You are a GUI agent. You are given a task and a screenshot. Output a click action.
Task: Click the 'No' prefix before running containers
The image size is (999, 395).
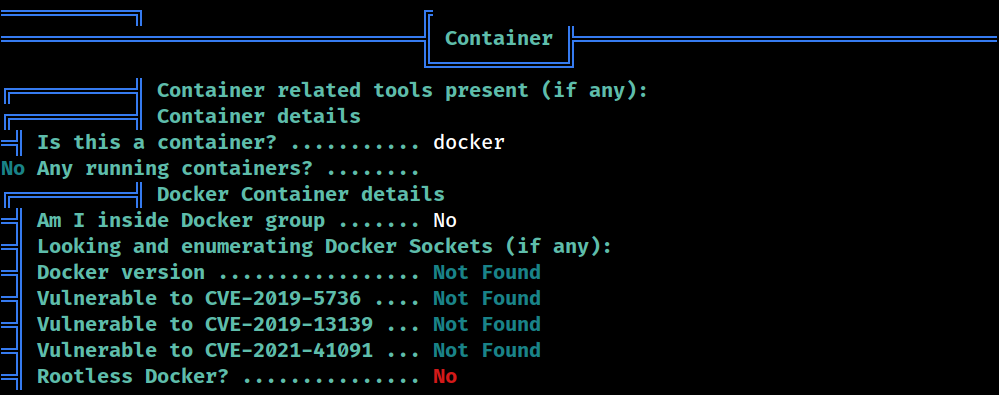(x=13, y=169)
